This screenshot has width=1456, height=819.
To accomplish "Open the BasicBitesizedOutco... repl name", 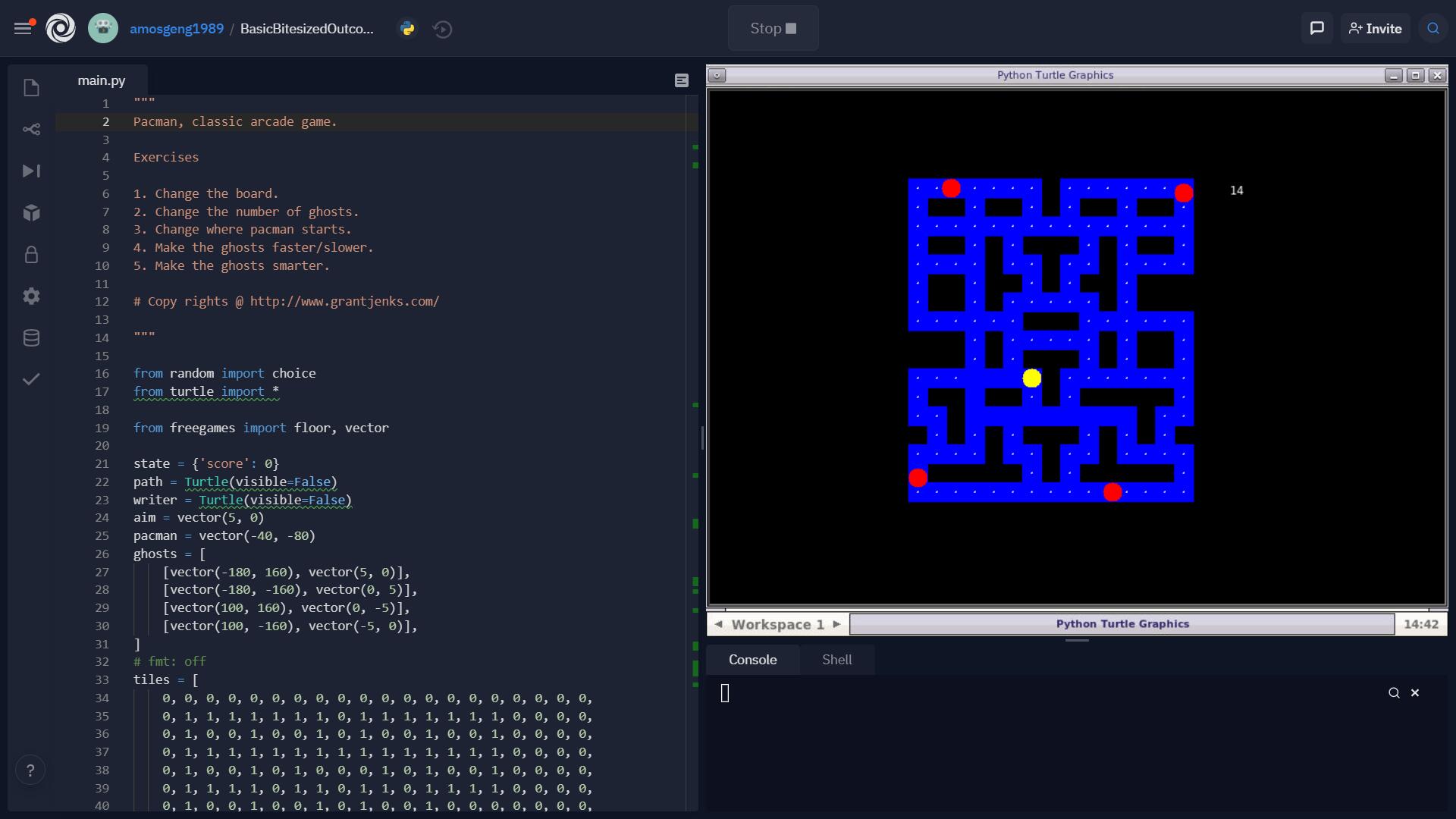I will point(307,29).
